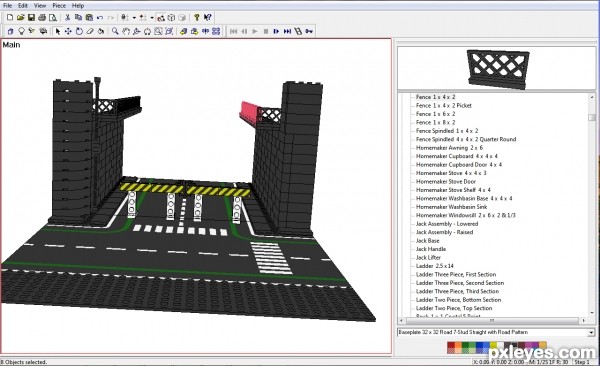Click the parts list scroll-down arrow
Screen dimensions: 600x366
592,314
